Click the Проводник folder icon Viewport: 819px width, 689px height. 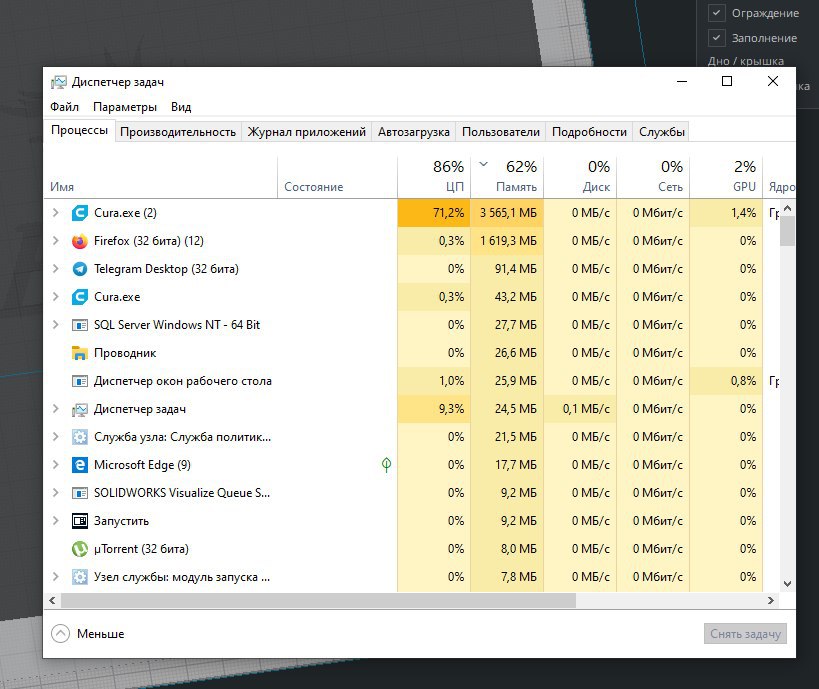[79, 353]
